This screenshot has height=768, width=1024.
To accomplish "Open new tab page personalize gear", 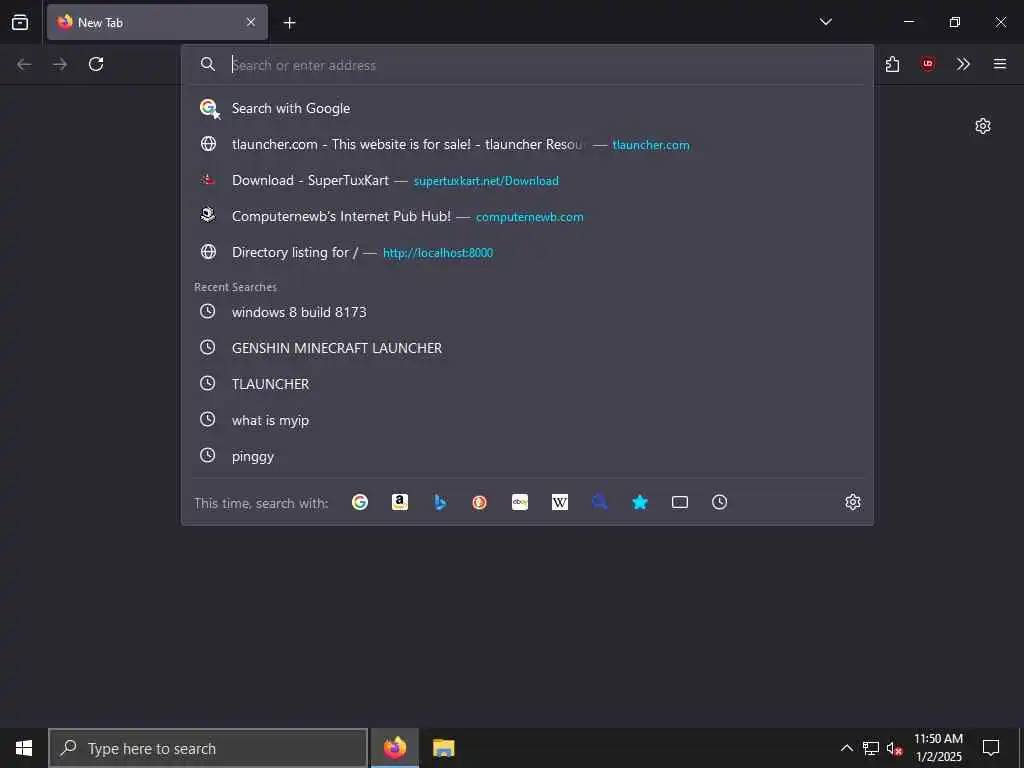I will pyautogui.click(x=983, y=126).
